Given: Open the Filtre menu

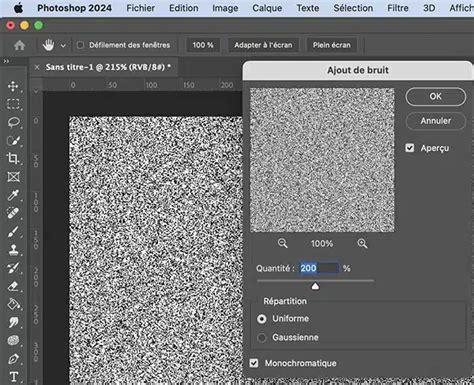Looking at the screenshot, I should tap(398, 8).
